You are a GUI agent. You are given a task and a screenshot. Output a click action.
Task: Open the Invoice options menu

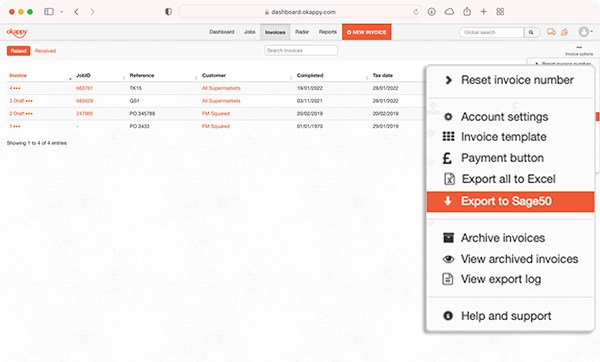[579, 51]
